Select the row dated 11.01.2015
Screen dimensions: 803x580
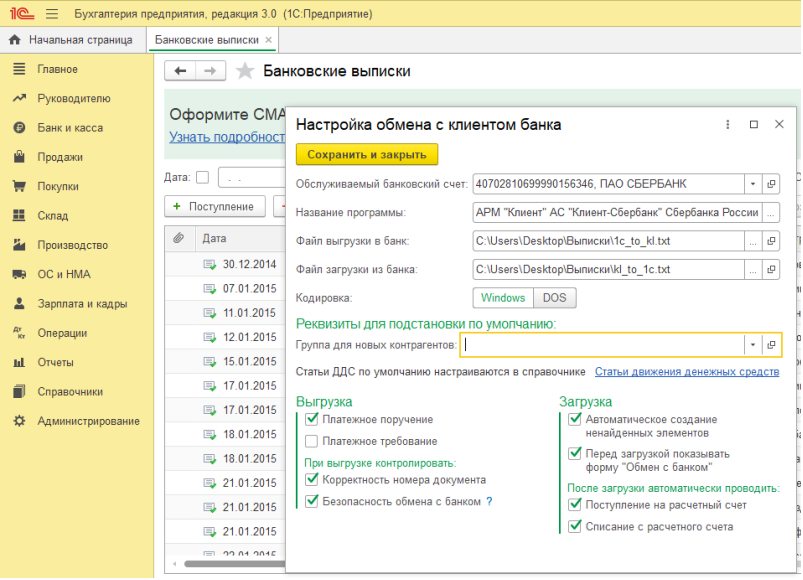click(225, 313)
